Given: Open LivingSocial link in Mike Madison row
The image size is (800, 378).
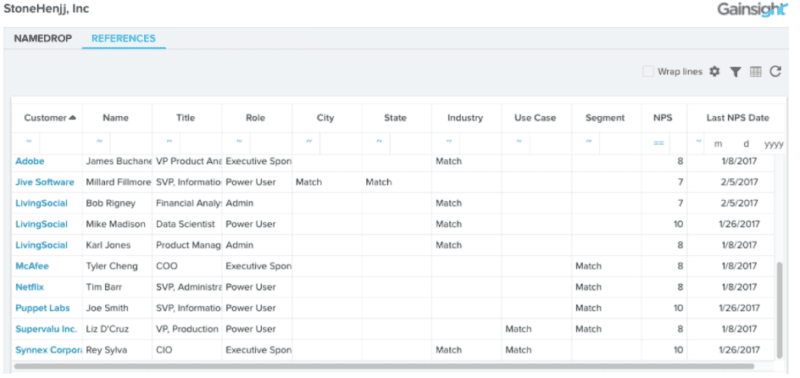Looking at the screenshot, I should pyautogui.click(x=41, y=224).
